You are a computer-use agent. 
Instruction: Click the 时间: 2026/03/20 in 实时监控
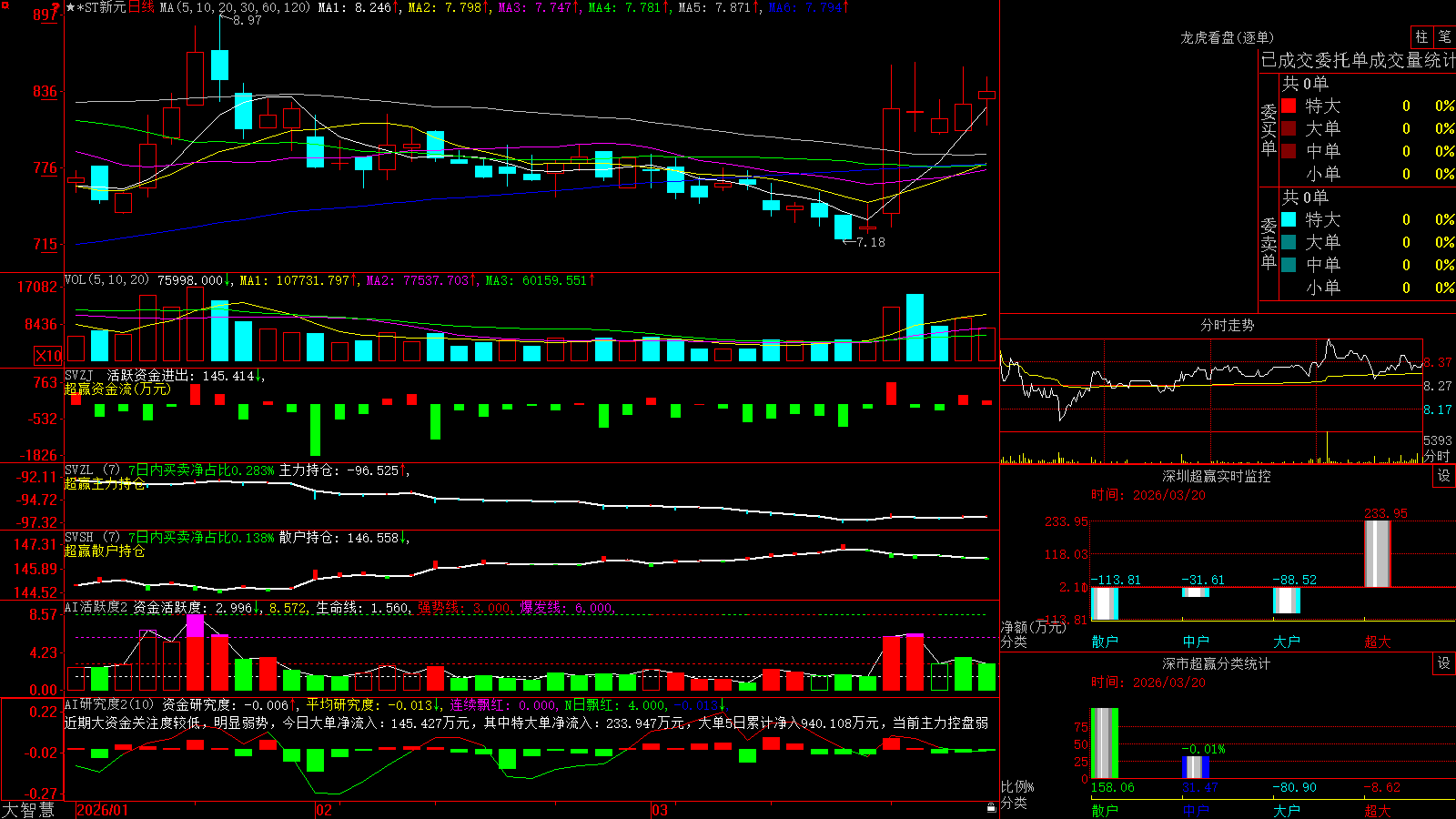pos(1148,495)
